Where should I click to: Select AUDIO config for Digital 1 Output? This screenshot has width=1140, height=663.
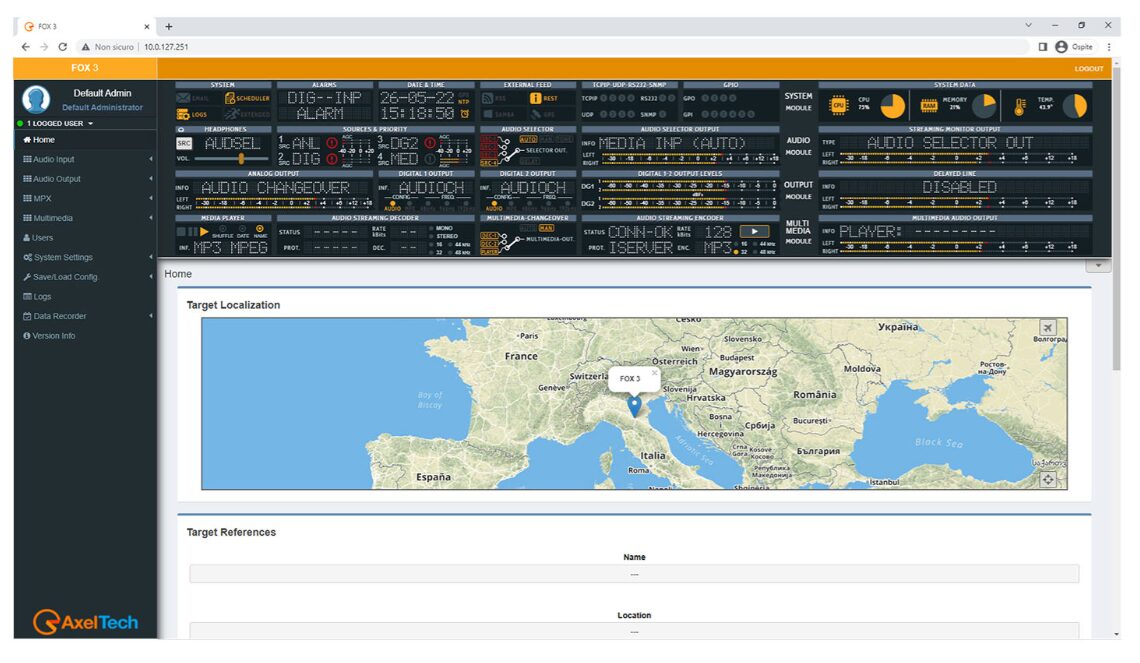[393, 206]
